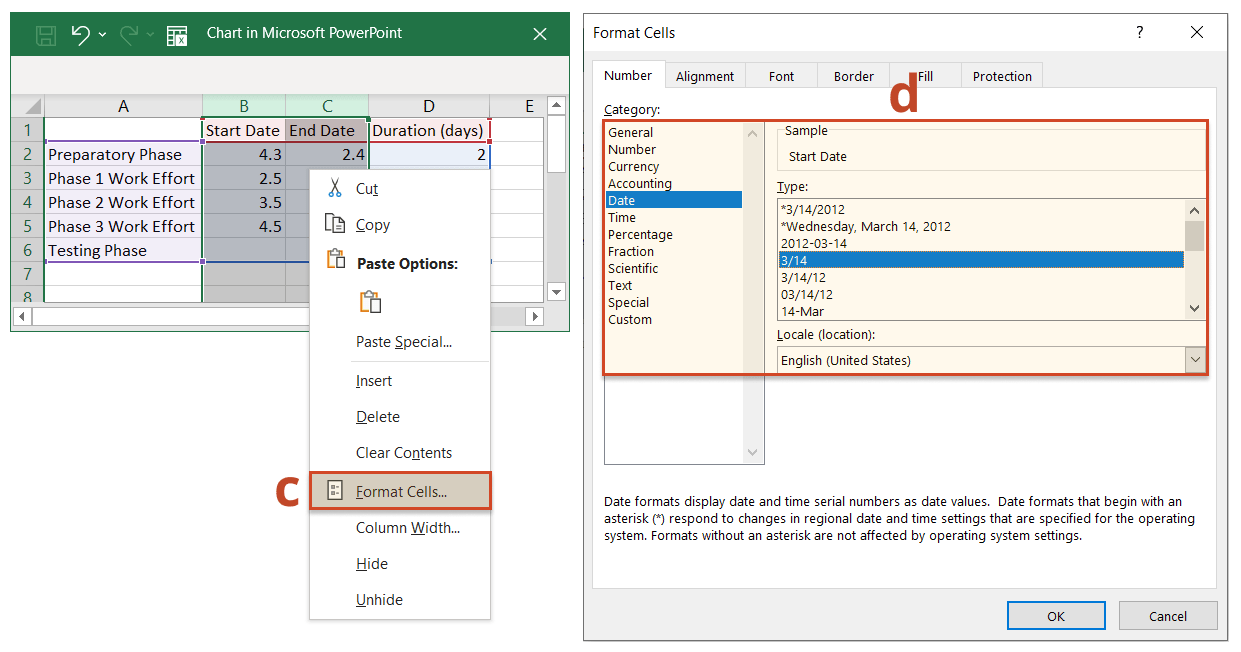Click the Save icon in the title bar
This screenshot has width=1241, height=652.
44,33
